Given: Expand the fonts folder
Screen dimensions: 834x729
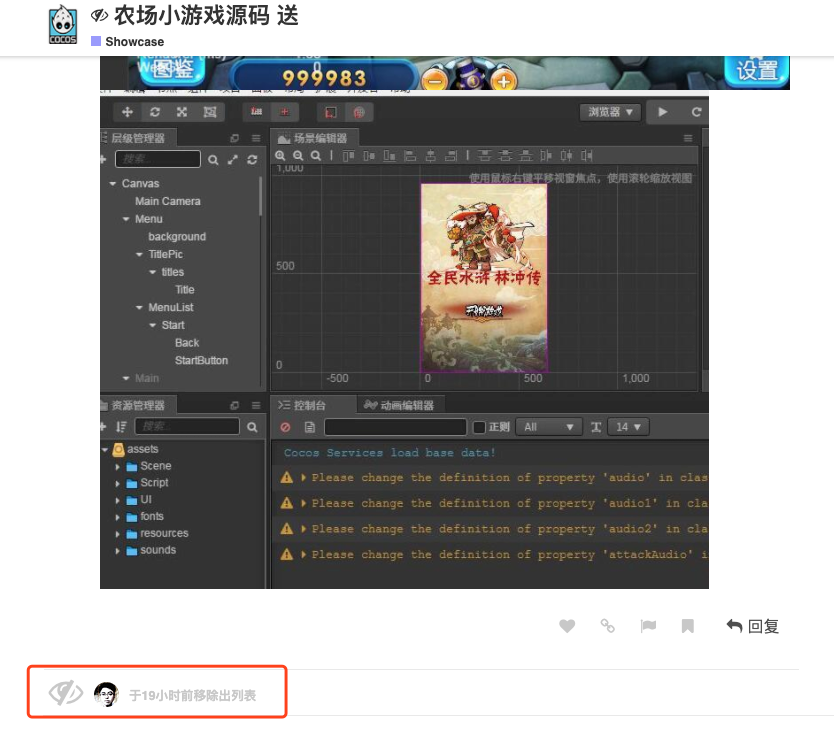Looking at the screenshot, I should point(118,517).
